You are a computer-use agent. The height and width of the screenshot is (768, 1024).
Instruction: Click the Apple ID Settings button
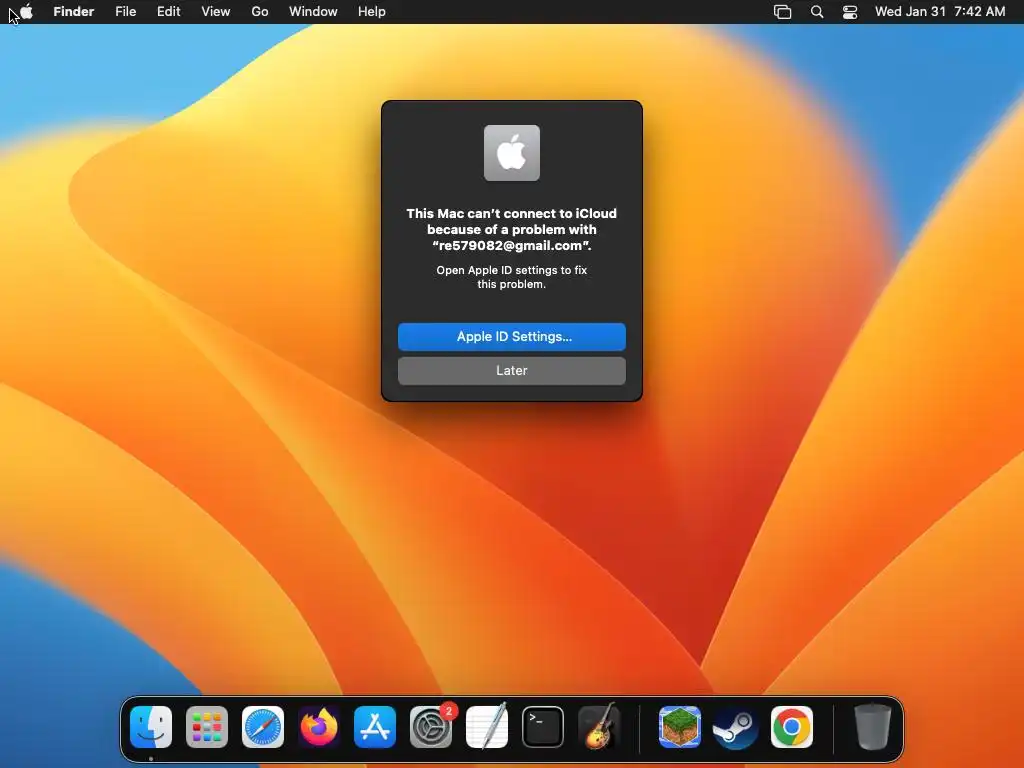click(511, 336)
